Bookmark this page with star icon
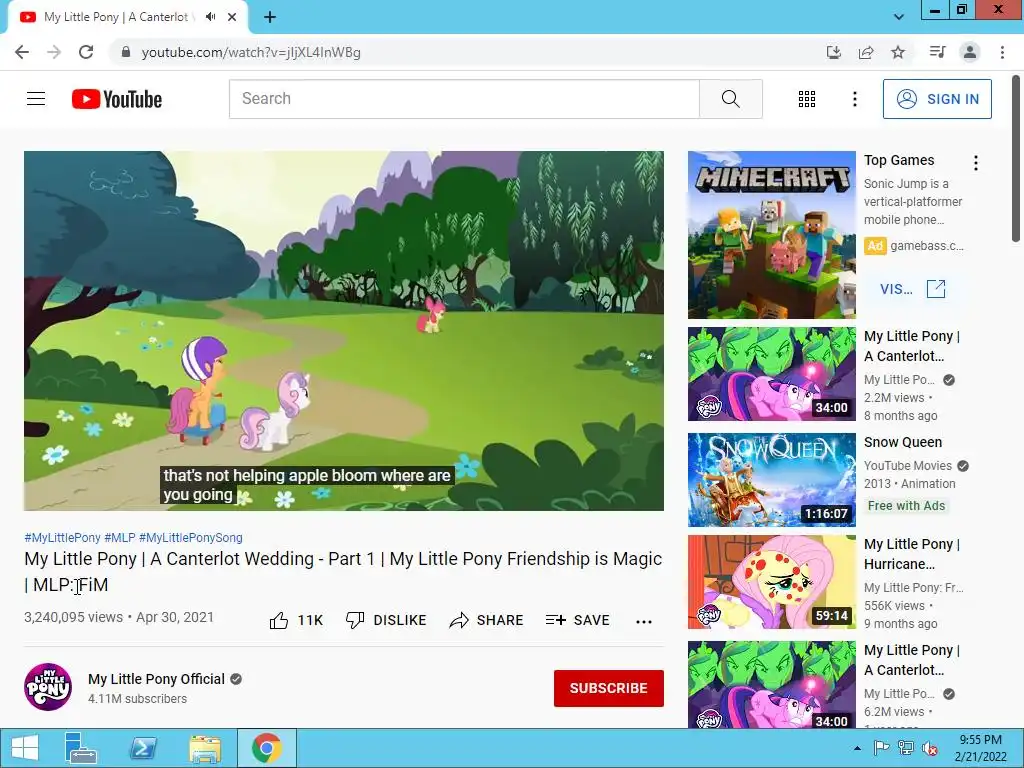Image resolution: width=1024 pixels, height=768 pixels. [x=898, y=52]
